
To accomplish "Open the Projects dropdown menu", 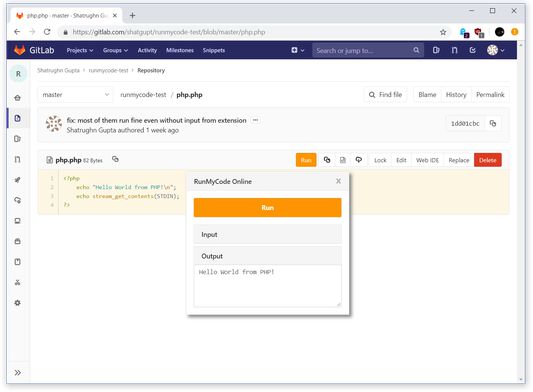I will (80, 50).
